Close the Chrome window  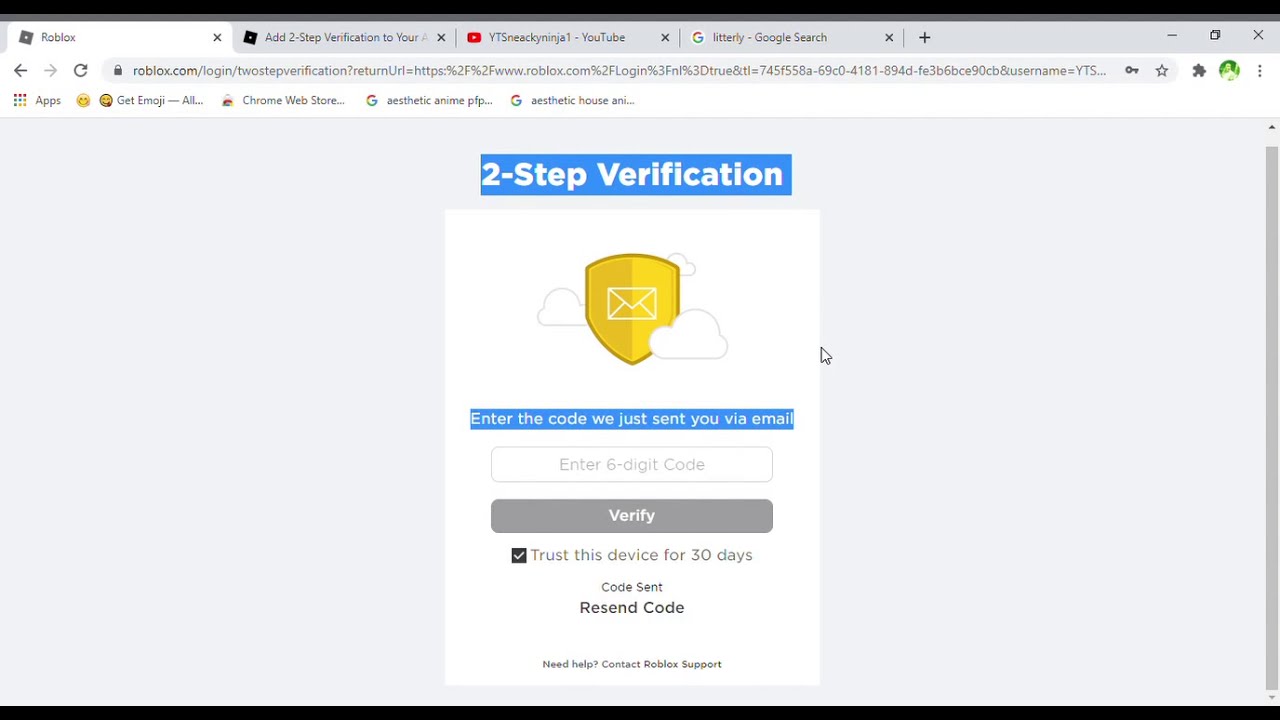(x=1258, y=36)
